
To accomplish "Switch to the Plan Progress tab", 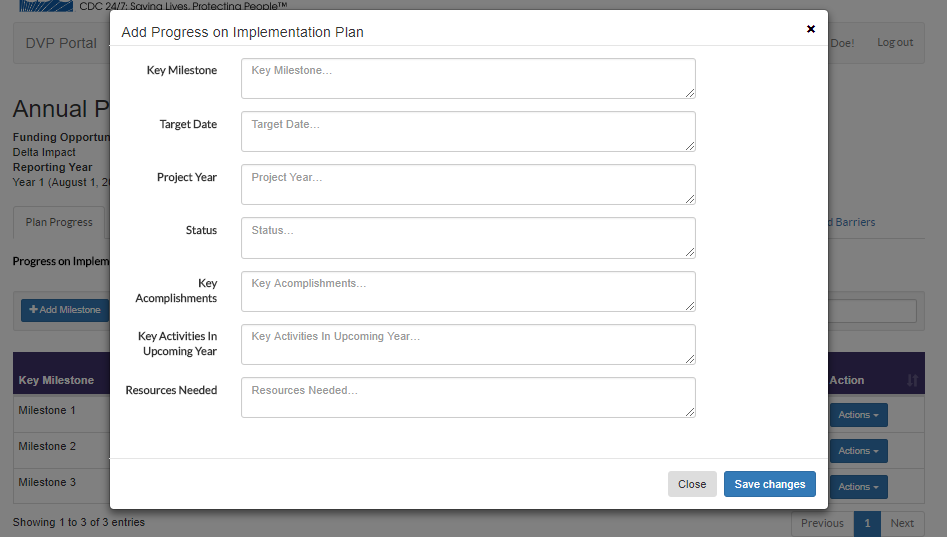I will (x=59, y=222).
